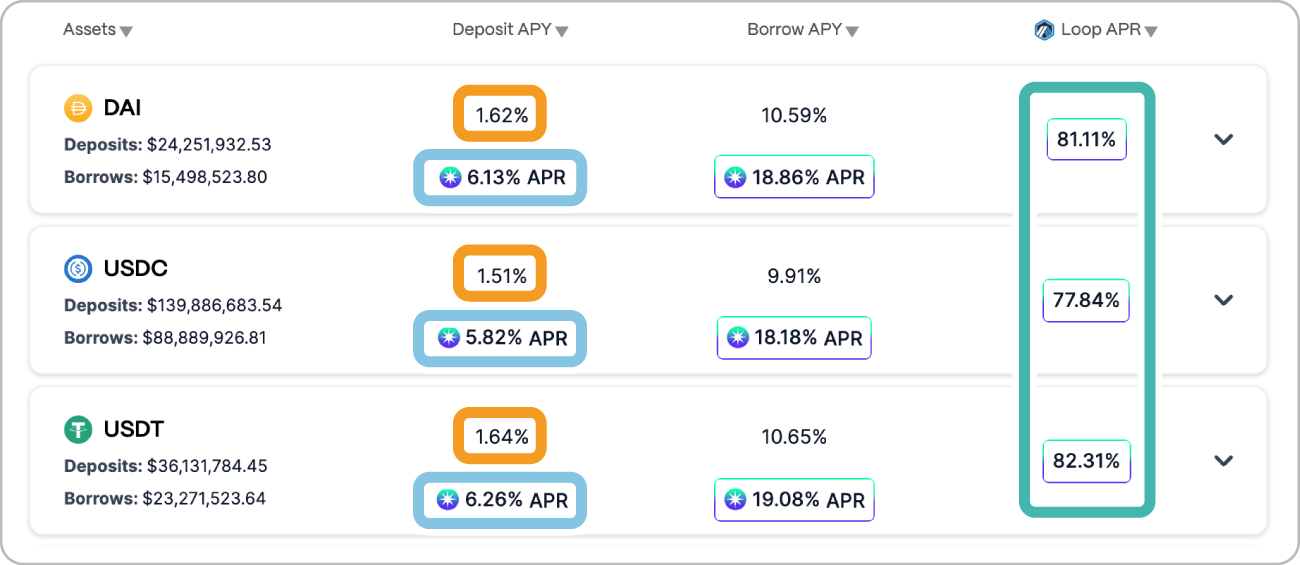Click the USDC coin icon
Screen dimensions: 1300x565
tap(78, 269)
